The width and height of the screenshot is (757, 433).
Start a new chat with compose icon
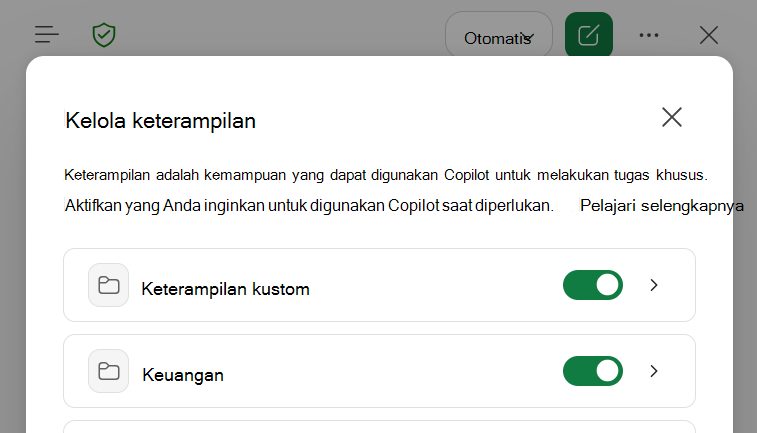pyautogui.click(x=589, y=35)
